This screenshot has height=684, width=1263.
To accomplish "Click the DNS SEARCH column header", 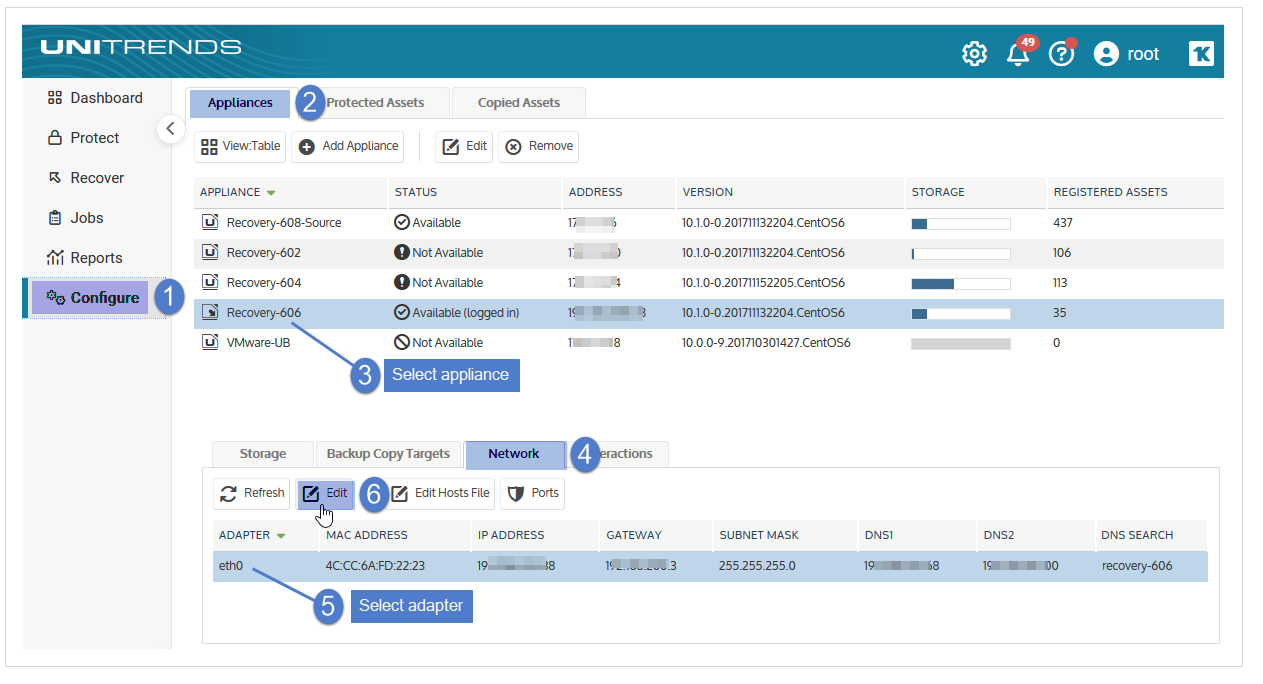I will (x=1137, y=535).
